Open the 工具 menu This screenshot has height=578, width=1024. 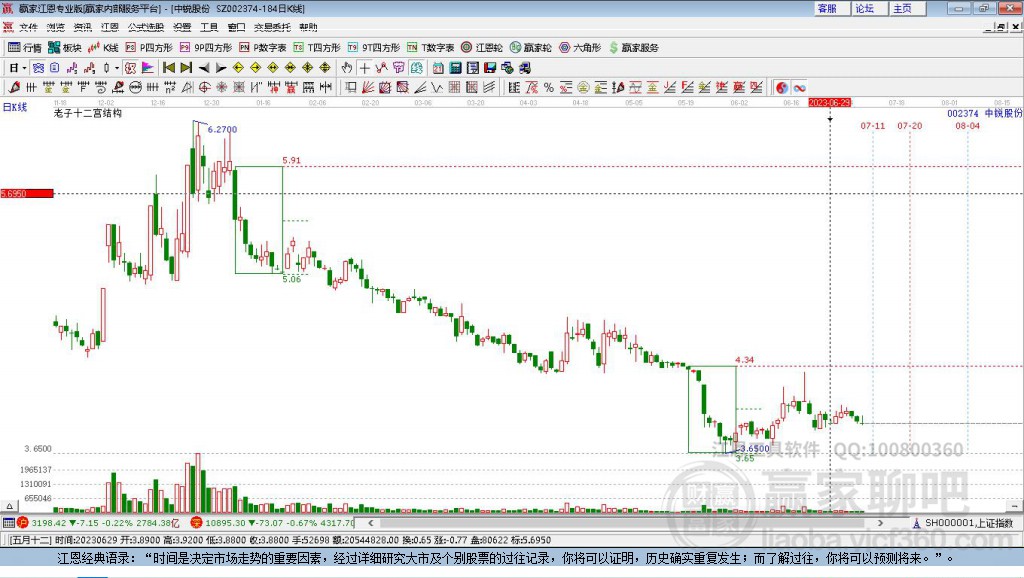209,27
